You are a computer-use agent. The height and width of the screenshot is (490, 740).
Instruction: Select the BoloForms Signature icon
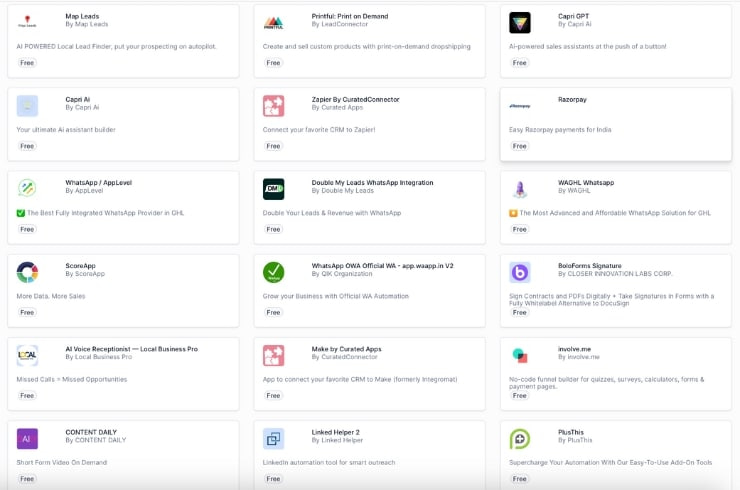520,272
